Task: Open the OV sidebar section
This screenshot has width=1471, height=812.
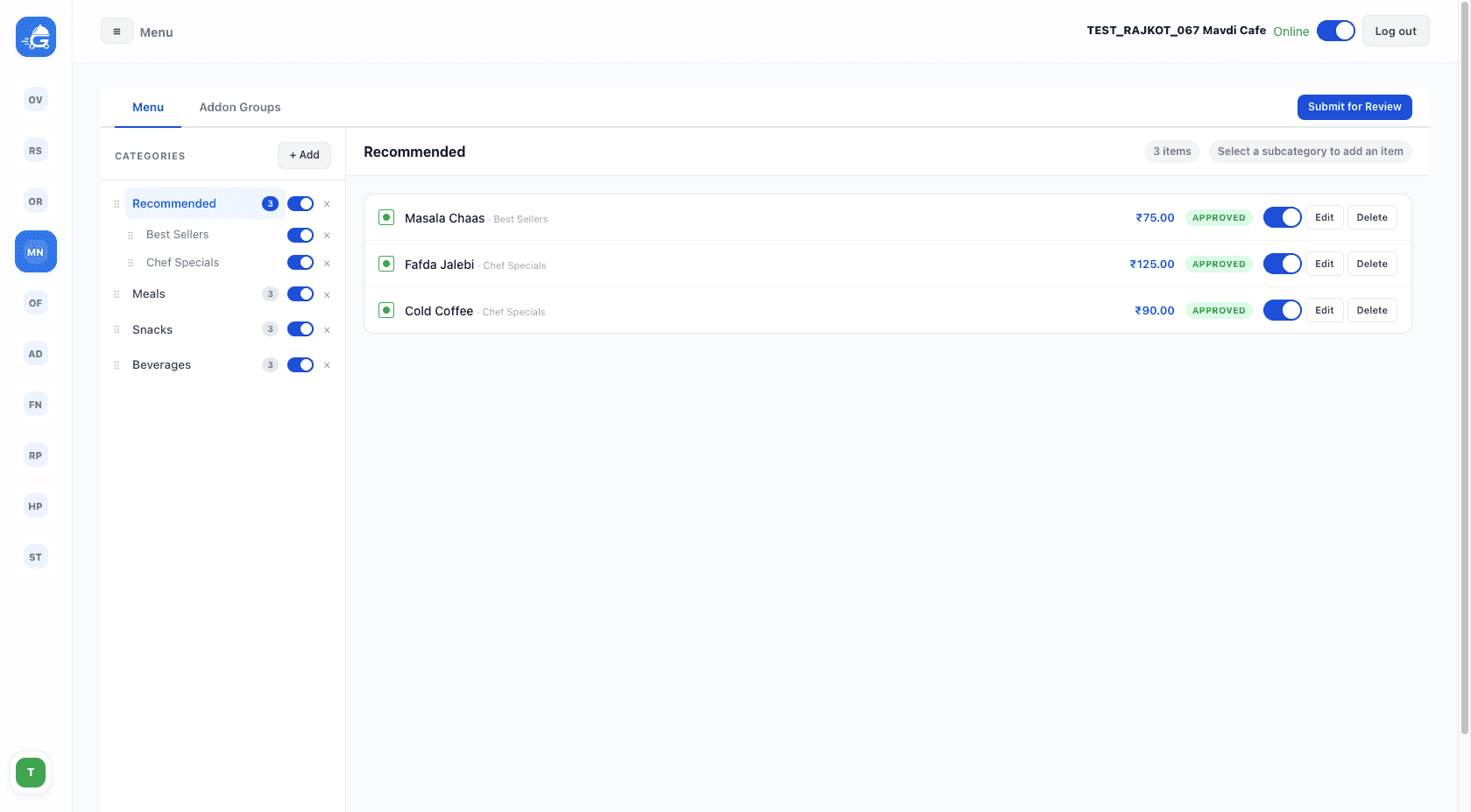Action: [x=35, y=100]
